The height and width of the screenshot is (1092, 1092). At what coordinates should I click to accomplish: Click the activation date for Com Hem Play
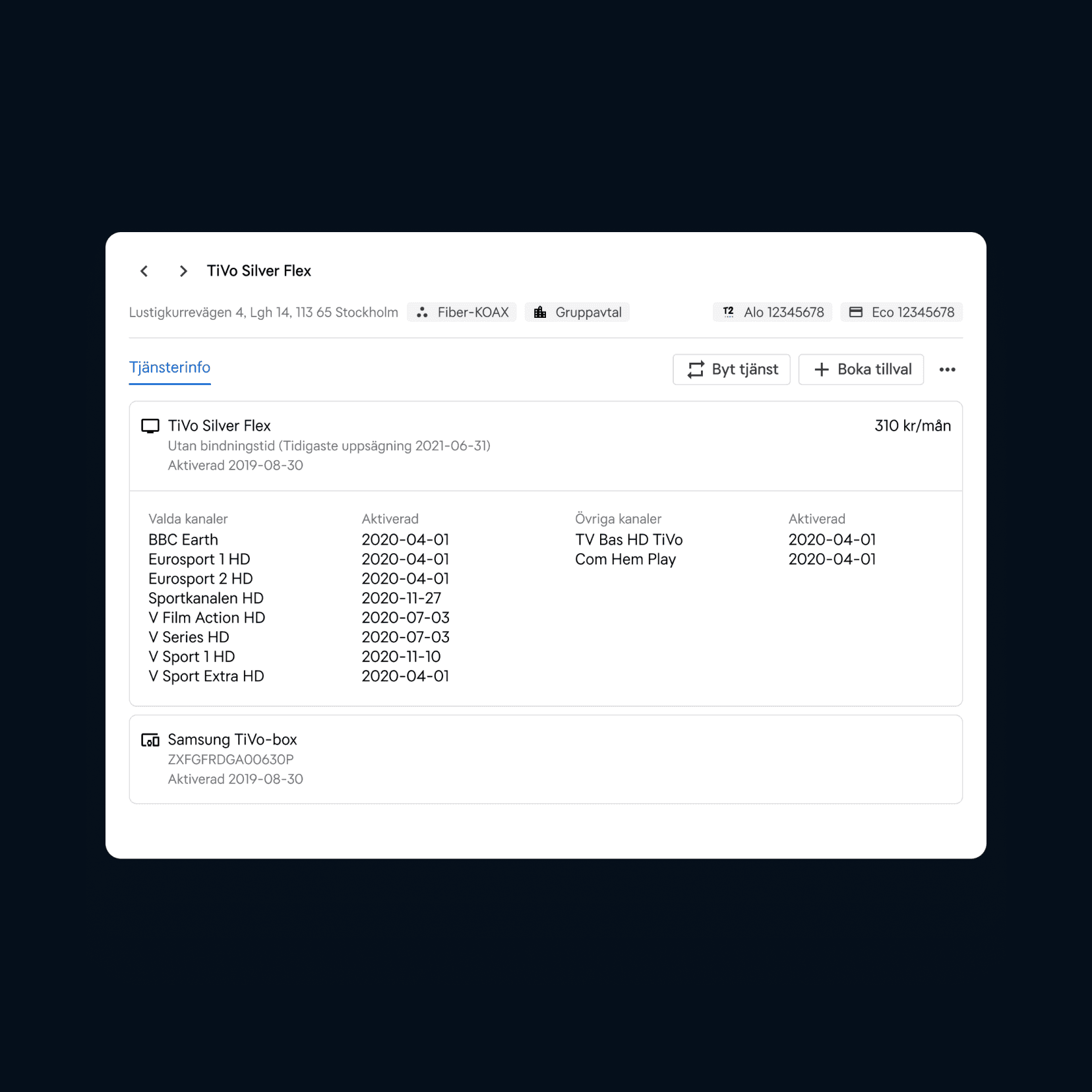point(832,559)
